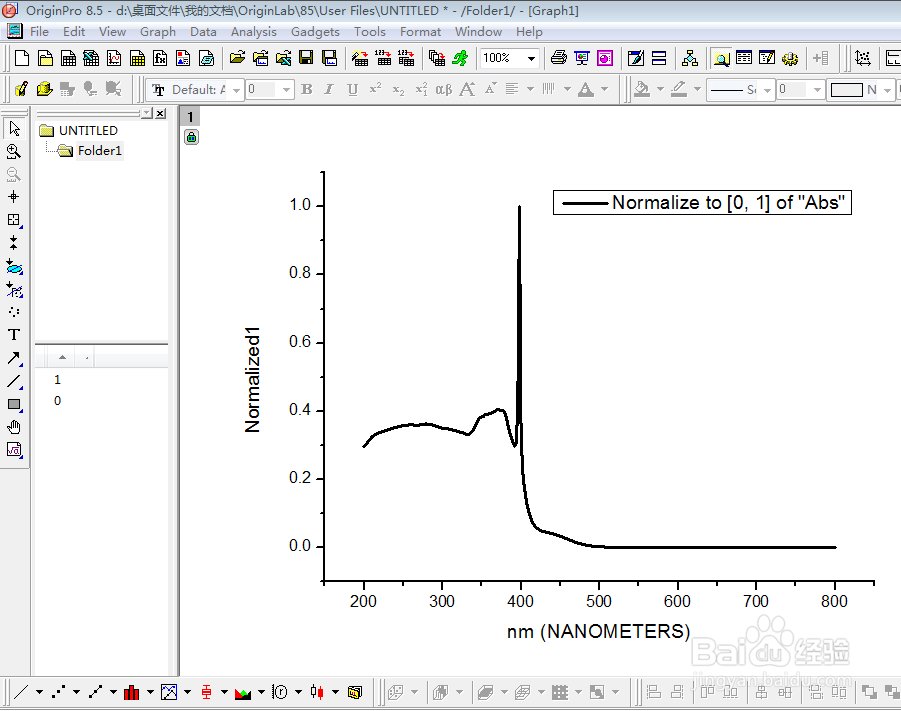
Task: Toggle Italic text formatting
Action: pos(329,89)
